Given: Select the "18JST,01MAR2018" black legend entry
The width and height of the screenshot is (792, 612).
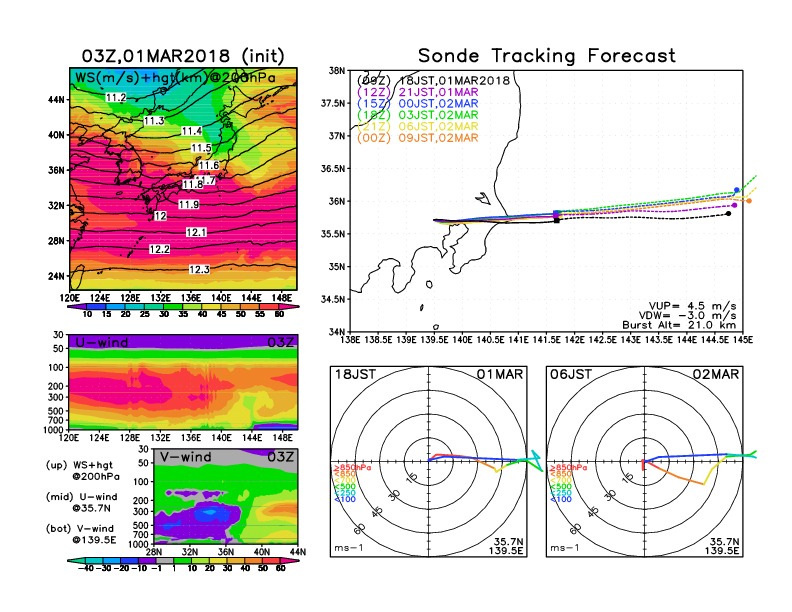Looking at the screenshot, I should pyautogui.click(x=455, y=80).
